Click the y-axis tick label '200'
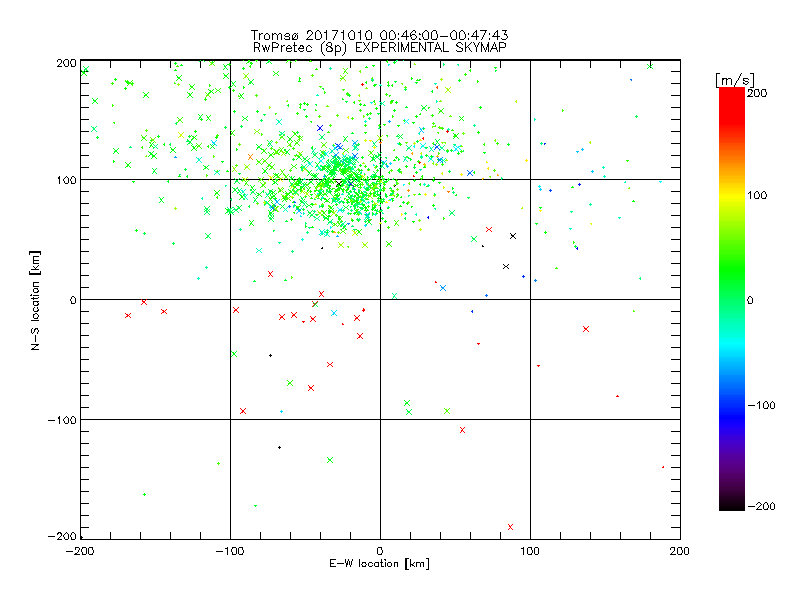 pos(66,63)
